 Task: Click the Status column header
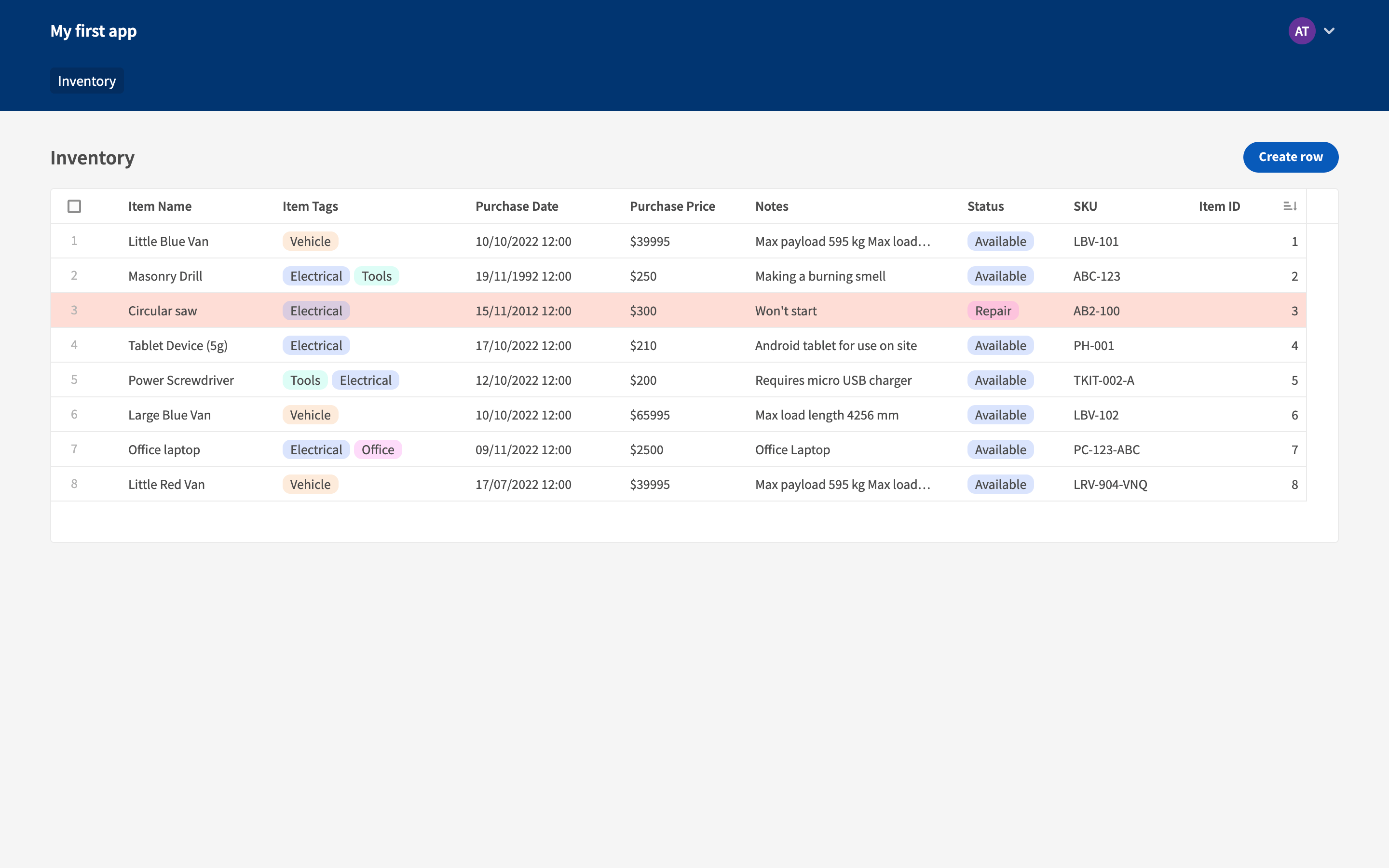click(x=985, y=206)
